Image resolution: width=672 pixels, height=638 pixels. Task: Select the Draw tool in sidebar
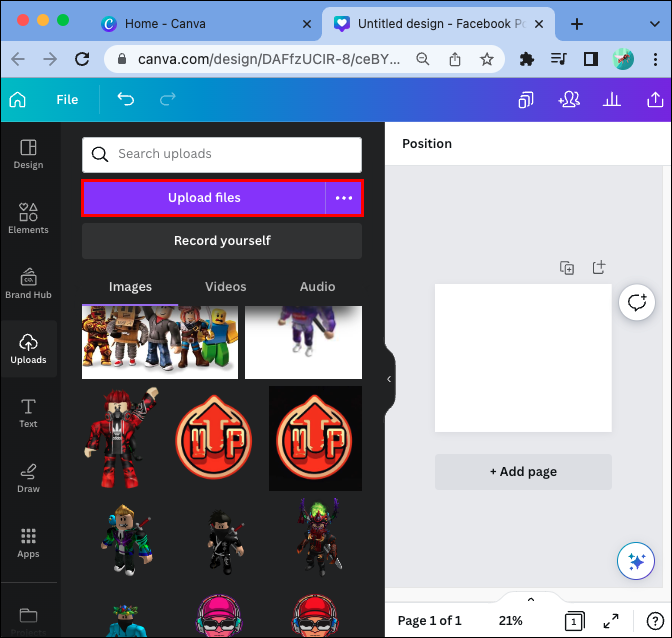pos(28,478)
